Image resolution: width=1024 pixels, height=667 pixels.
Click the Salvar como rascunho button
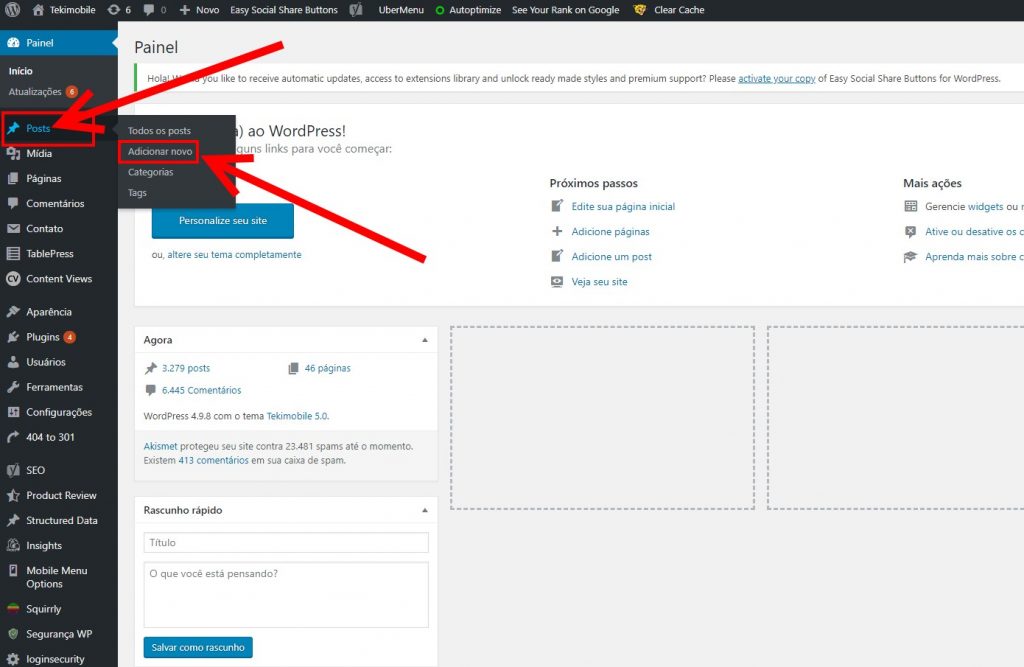tap(197, 647)
